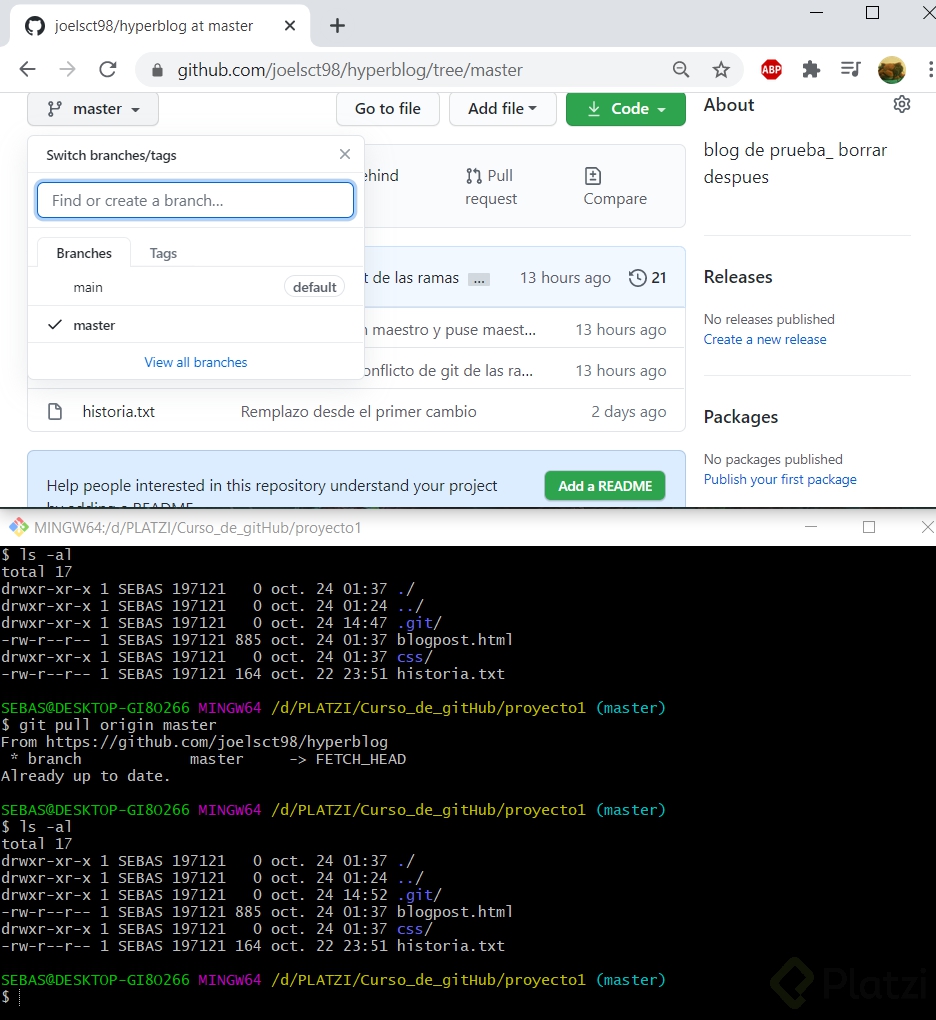Click the Go to file button
The image size is (936, 1020).
(388, 109)
